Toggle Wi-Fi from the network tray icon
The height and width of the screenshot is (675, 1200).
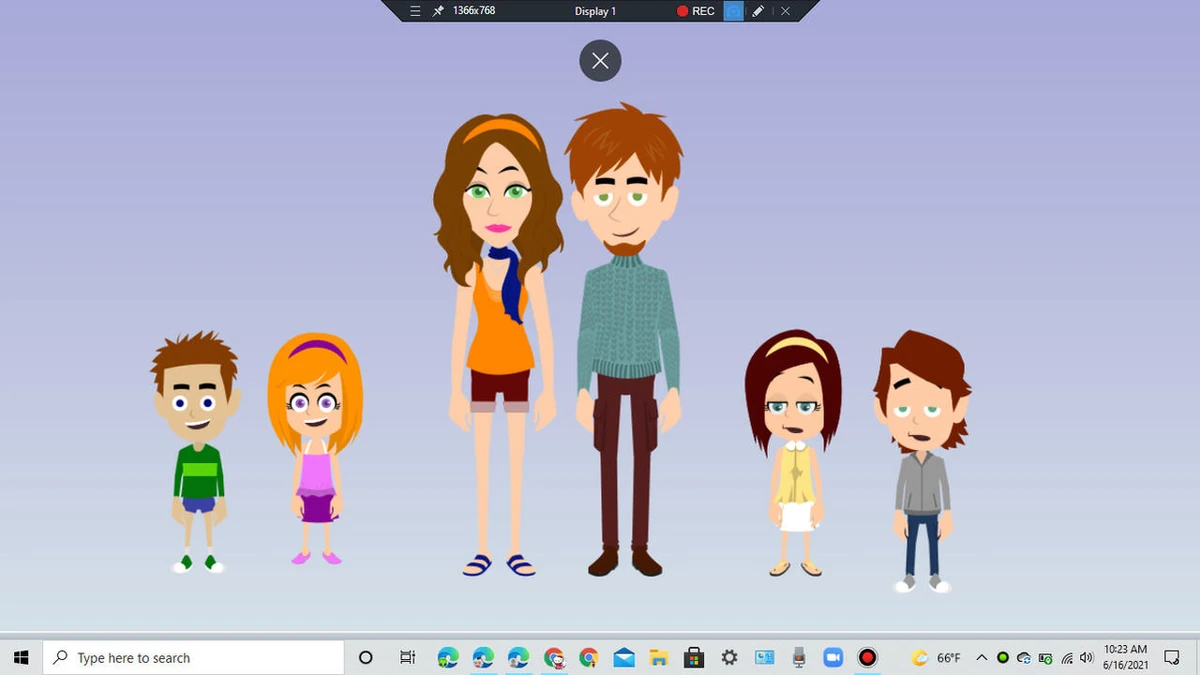[1066, 658]
